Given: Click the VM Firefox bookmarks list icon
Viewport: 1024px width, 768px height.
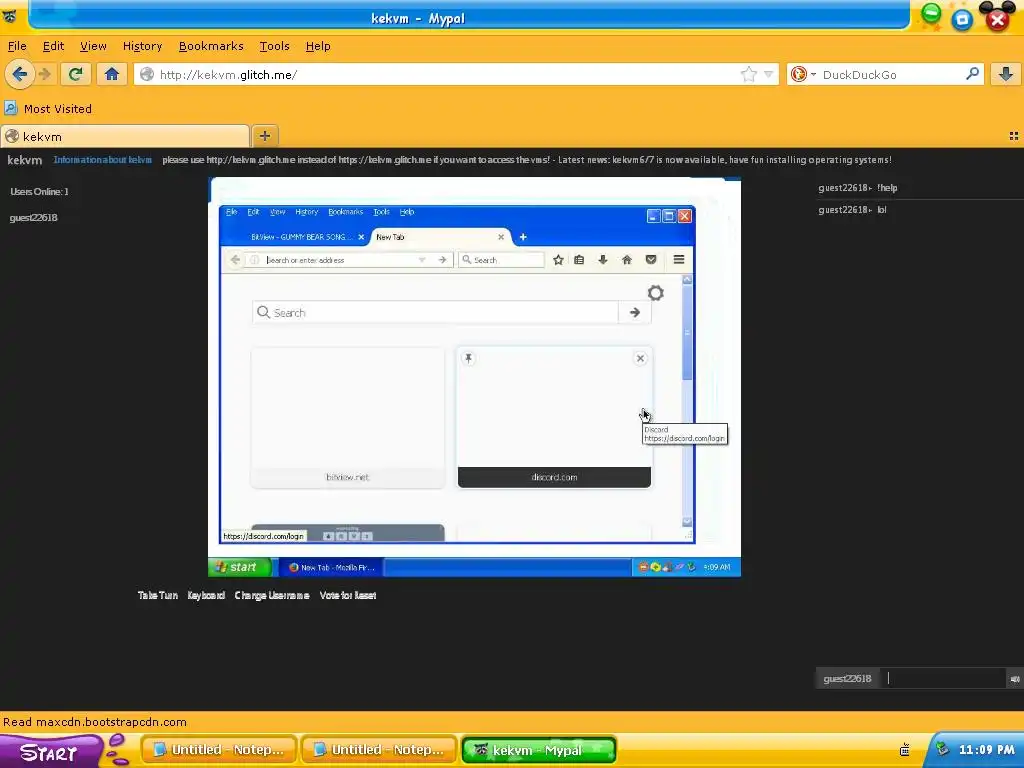Looking at the screenshot, I should coord(579,259).
